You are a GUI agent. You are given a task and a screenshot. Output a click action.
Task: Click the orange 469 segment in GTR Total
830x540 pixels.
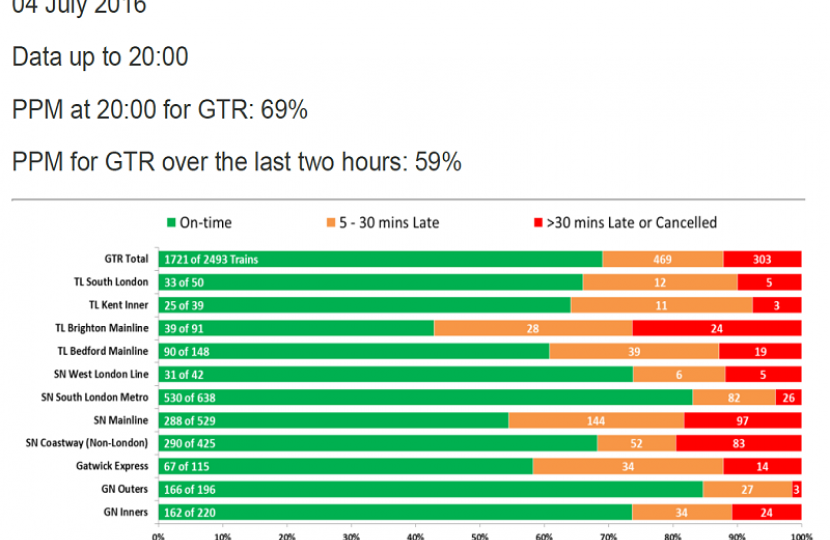[662, 259]
